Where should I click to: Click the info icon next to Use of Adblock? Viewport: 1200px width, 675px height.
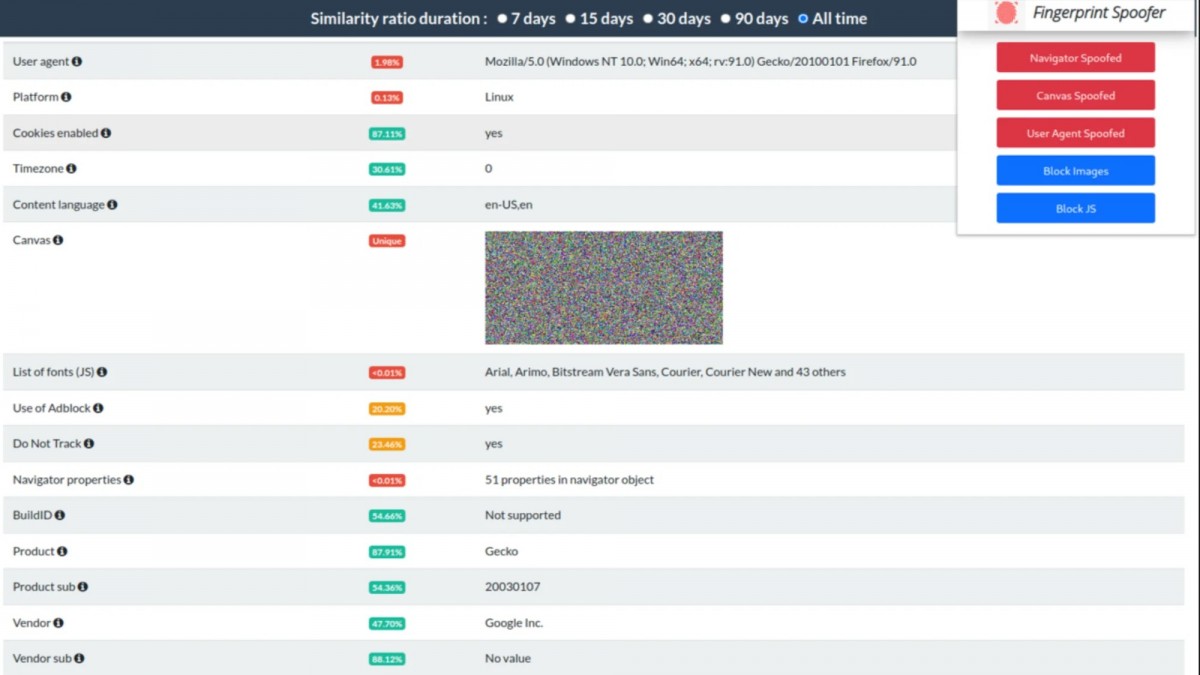click(x=98, y=408)
